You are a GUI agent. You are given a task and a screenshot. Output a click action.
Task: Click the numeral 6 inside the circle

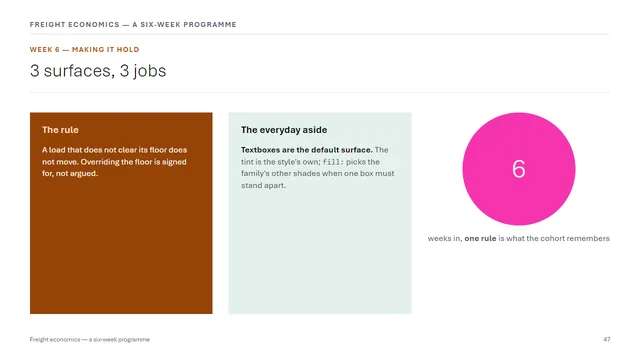point(518,169)
